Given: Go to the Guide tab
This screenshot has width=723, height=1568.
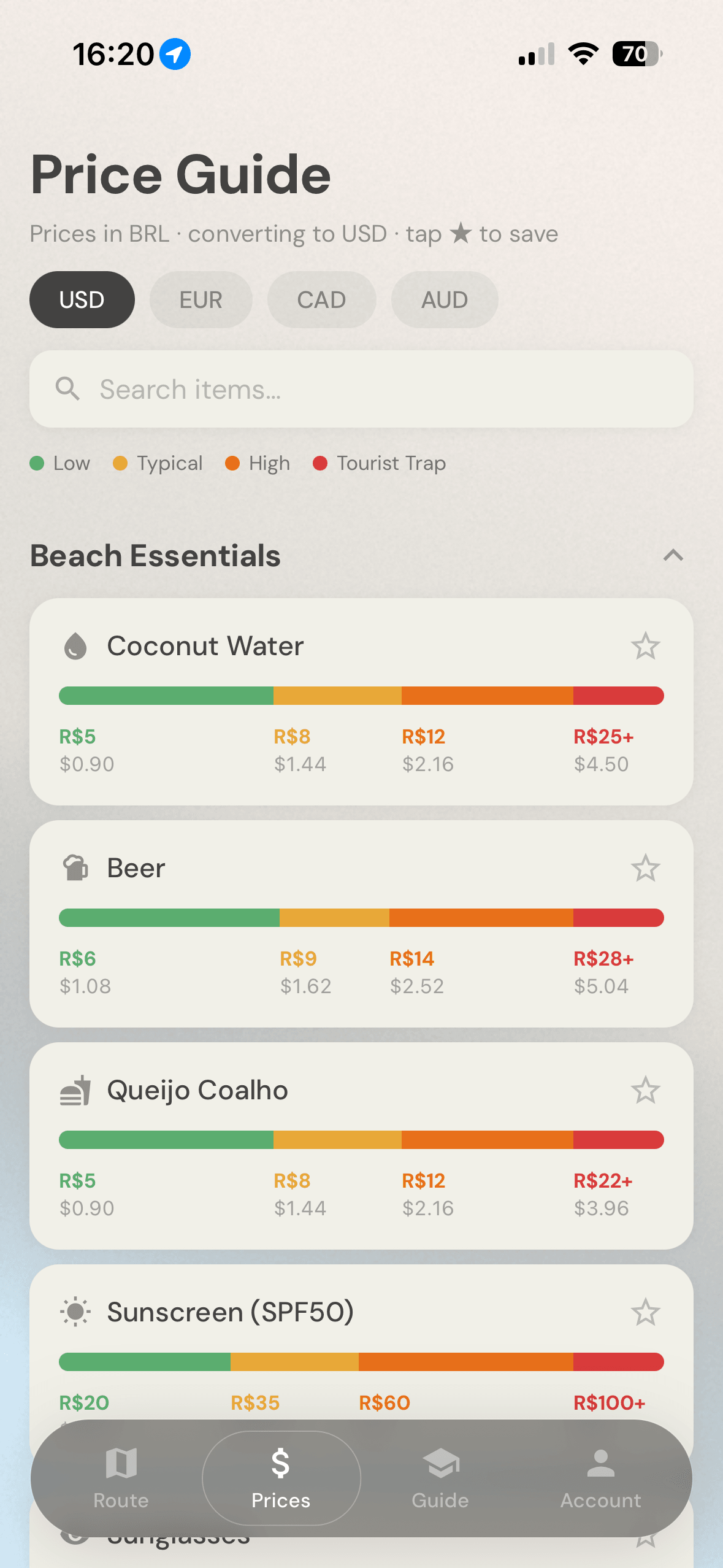Looking at the screenshot, I should click(x=440, y=1478).
